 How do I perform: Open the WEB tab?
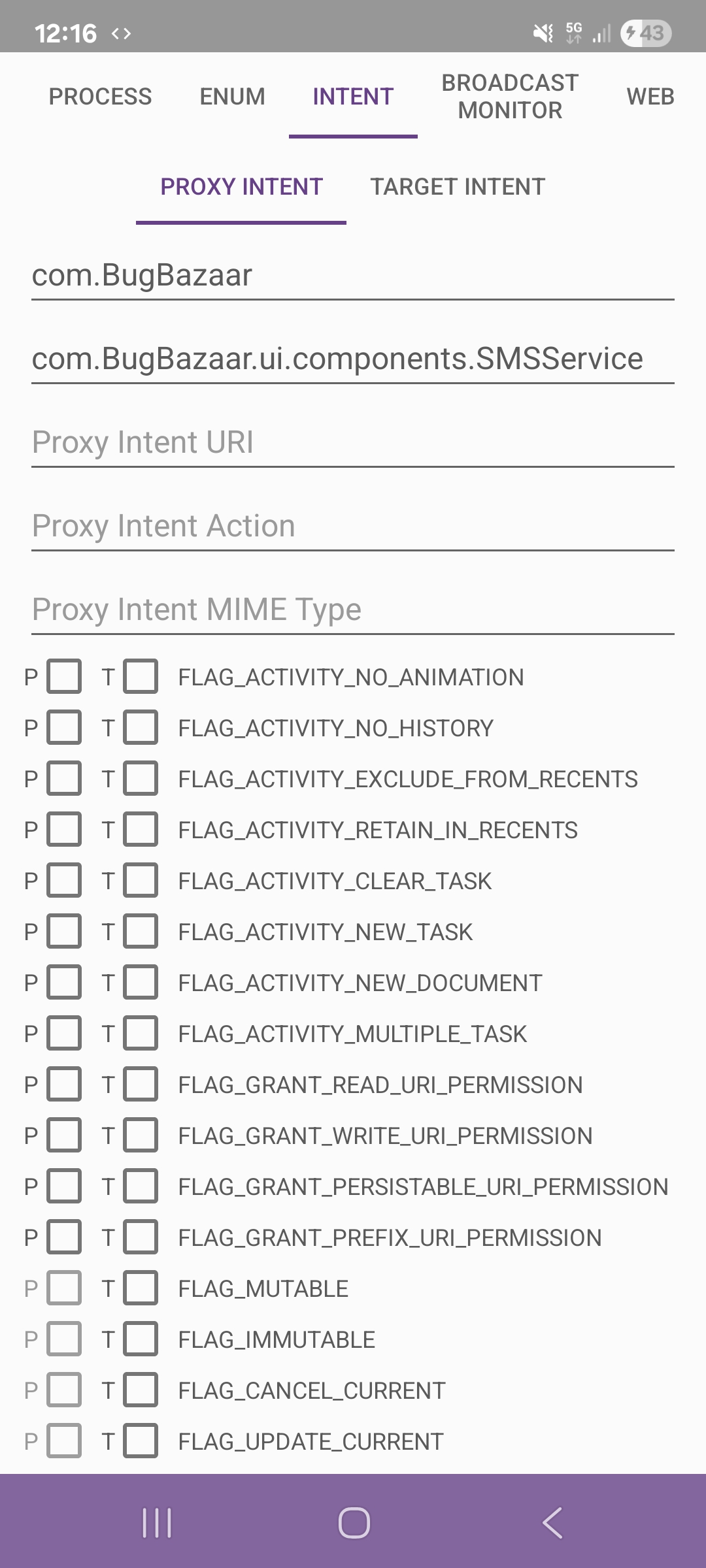pyautogui.click(x=650, y=97)
